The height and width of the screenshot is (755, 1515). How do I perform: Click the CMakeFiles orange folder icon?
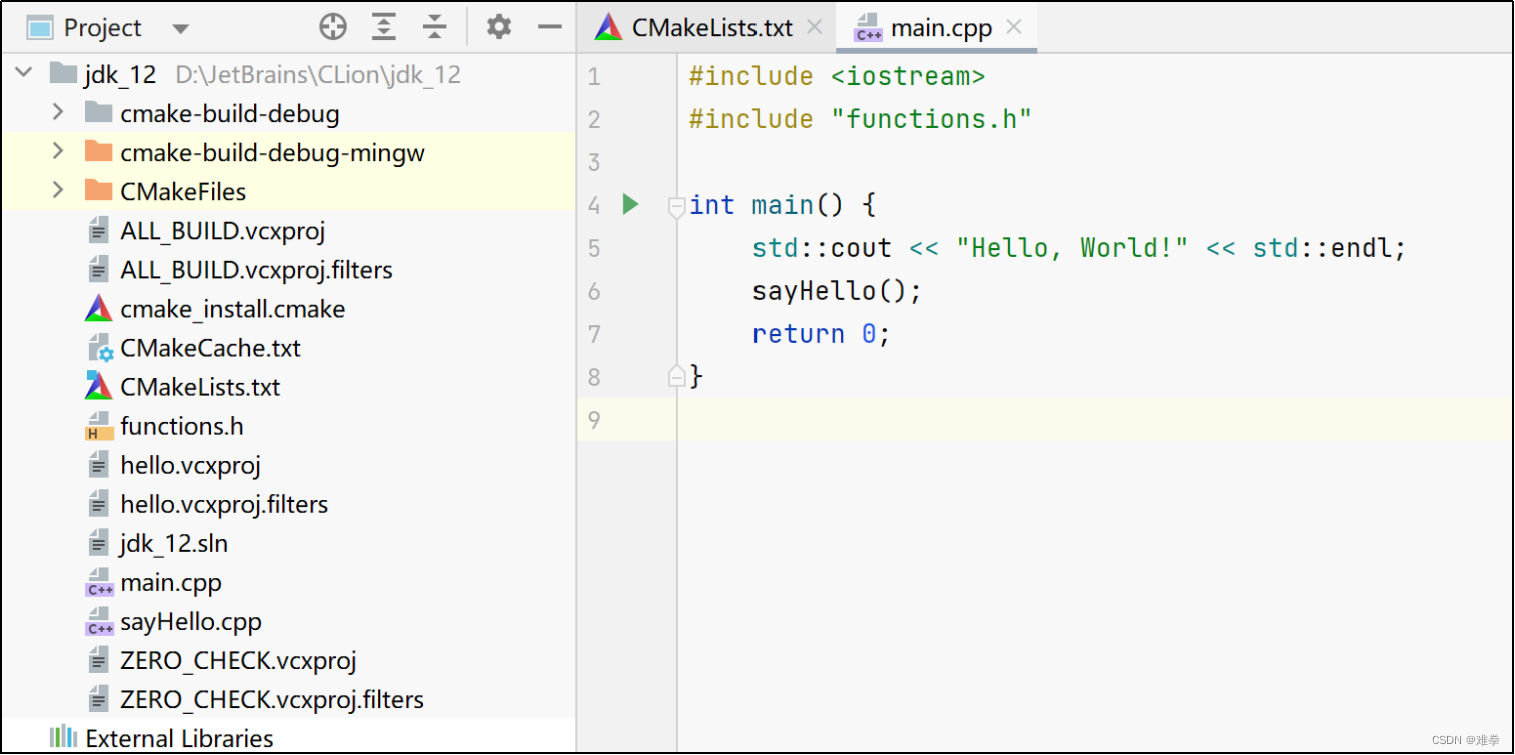[98, 191]
